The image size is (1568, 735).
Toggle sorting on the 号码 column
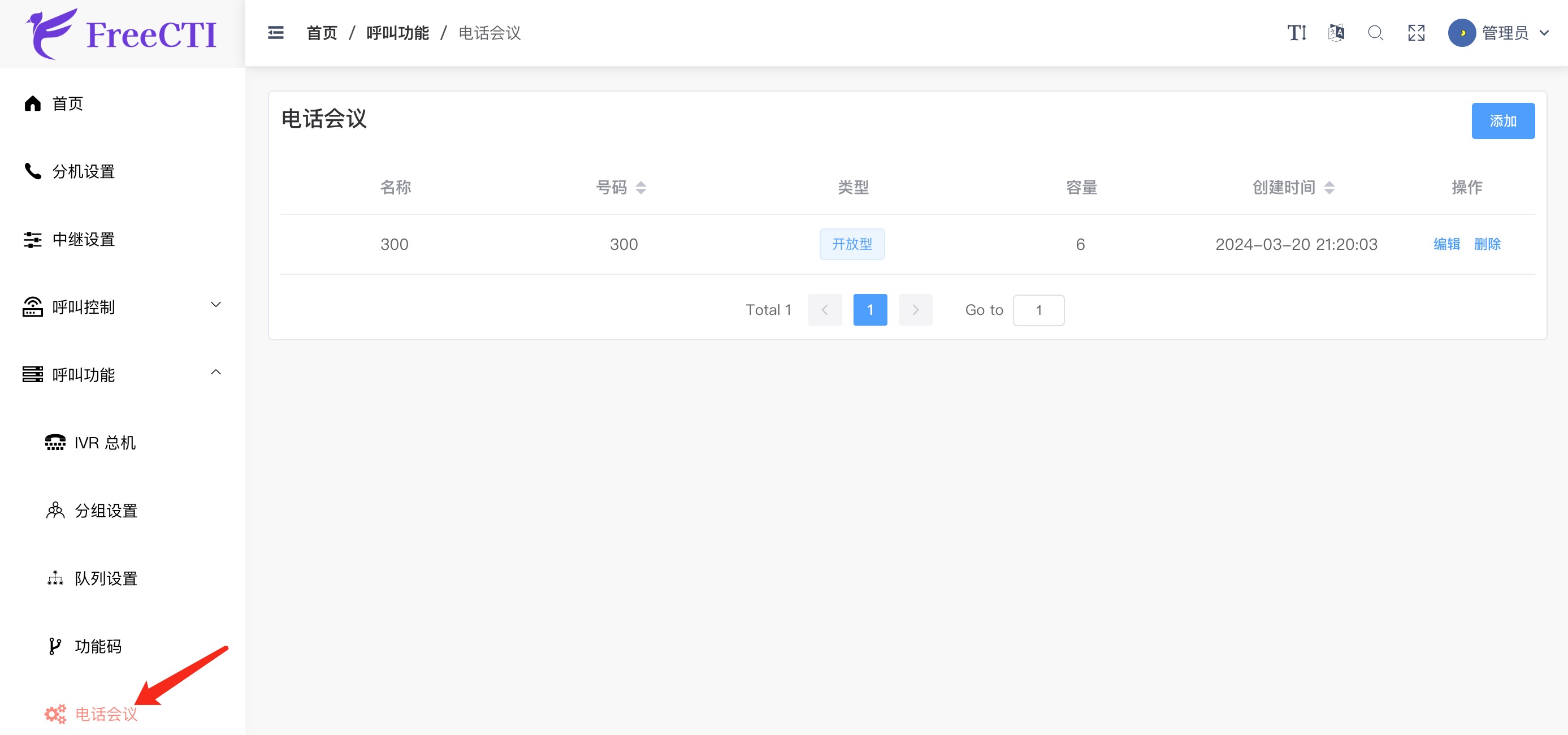tap(641, 188)
